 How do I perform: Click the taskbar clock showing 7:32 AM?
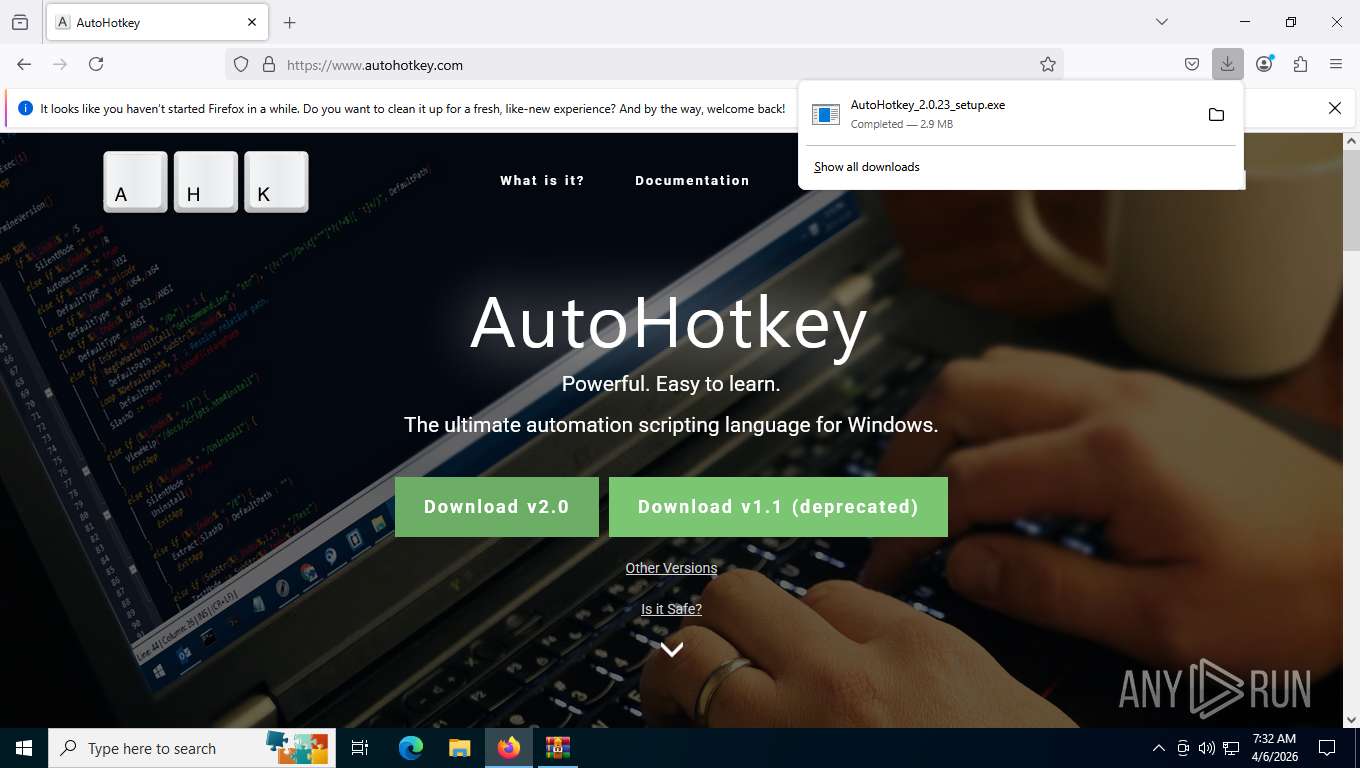pyautogui.click(x=1274, y=748)
